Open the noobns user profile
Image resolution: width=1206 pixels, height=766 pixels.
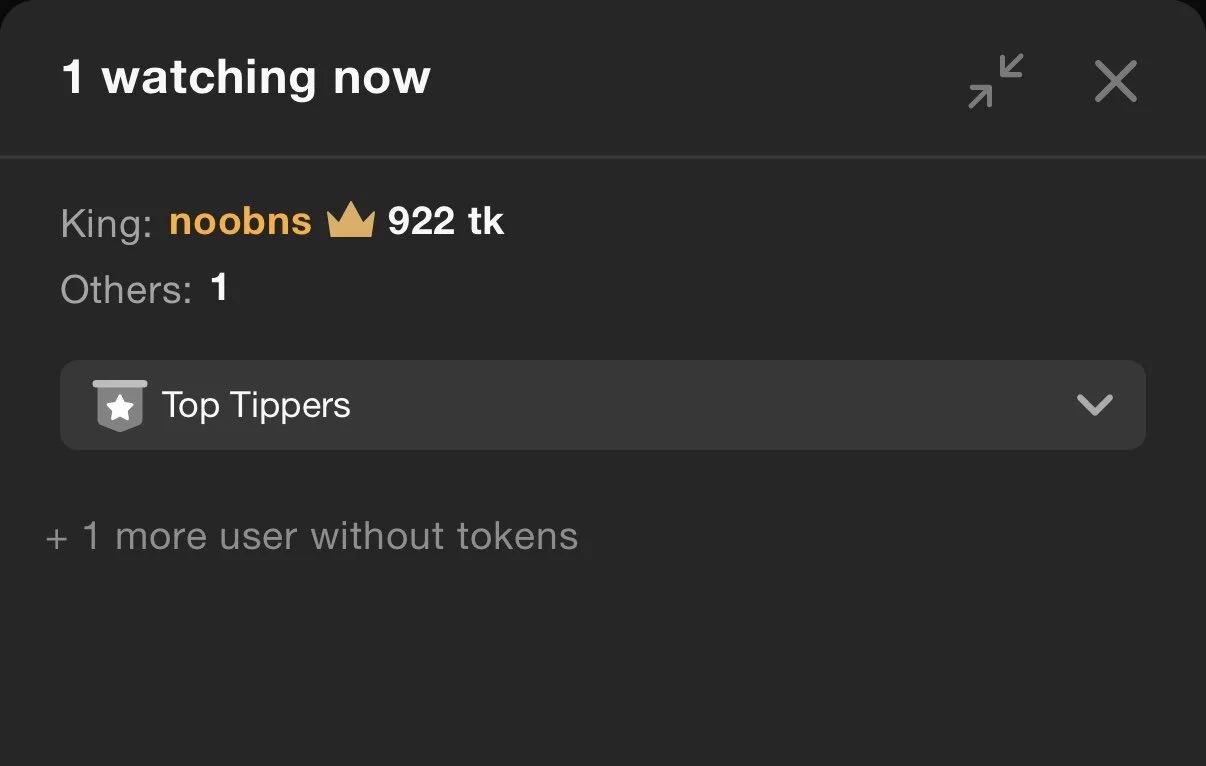tap(240, 221)
